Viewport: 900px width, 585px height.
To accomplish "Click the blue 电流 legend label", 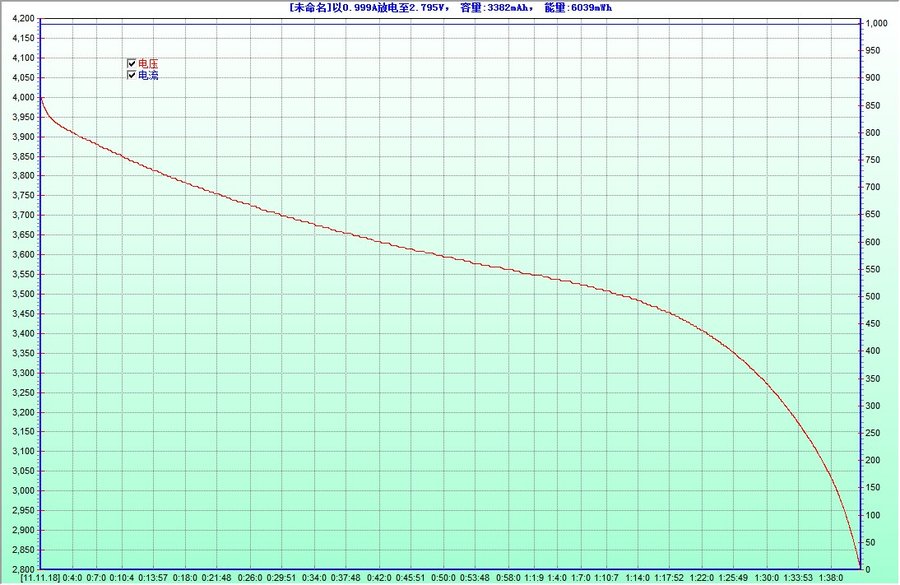I will click(148, 75).
